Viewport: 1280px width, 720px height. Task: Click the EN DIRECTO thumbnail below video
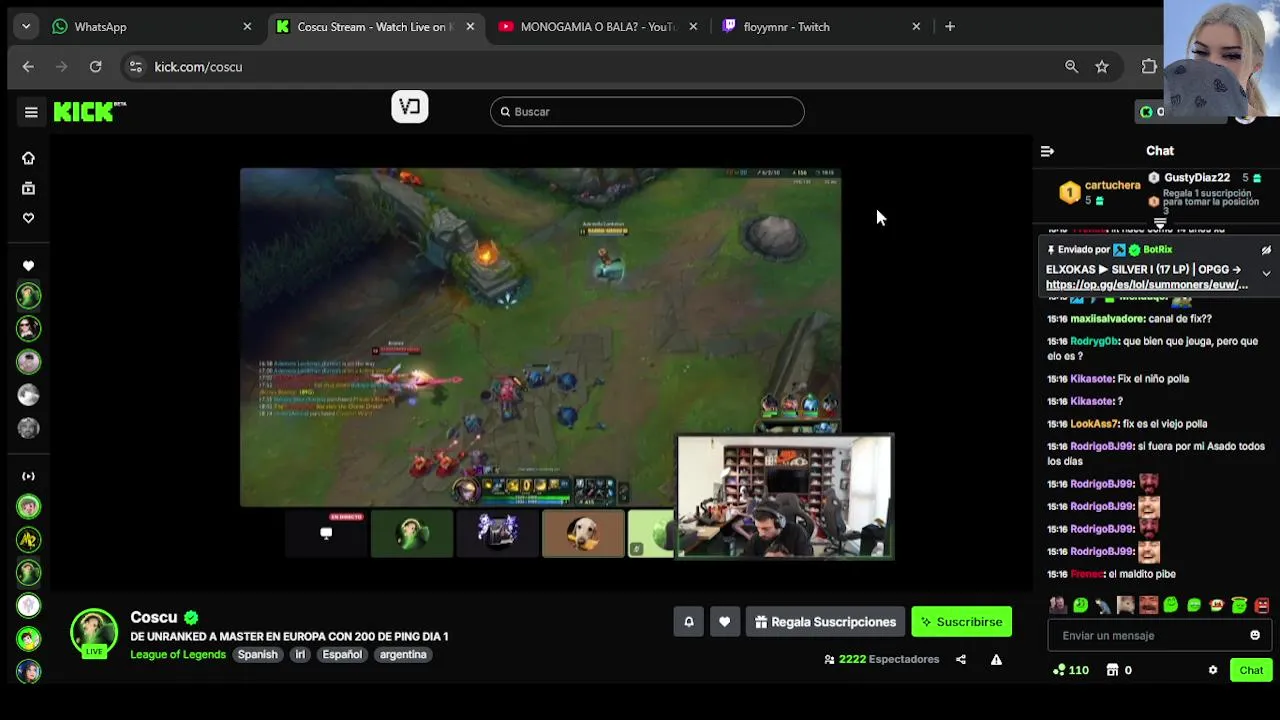tap(326, 534)
